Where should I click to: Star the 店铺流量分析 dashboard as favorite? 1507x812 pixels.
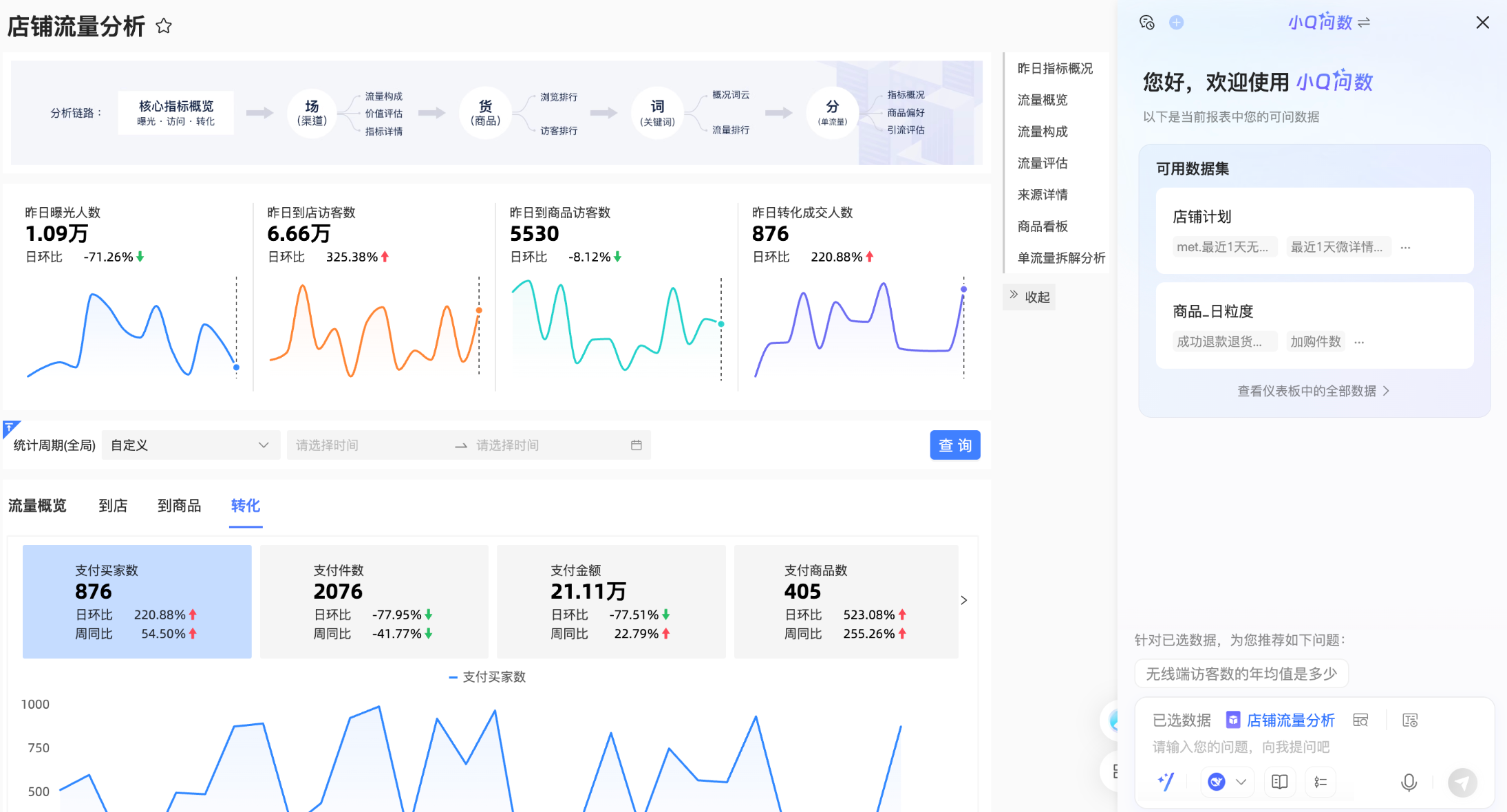[x=164, y=26]
